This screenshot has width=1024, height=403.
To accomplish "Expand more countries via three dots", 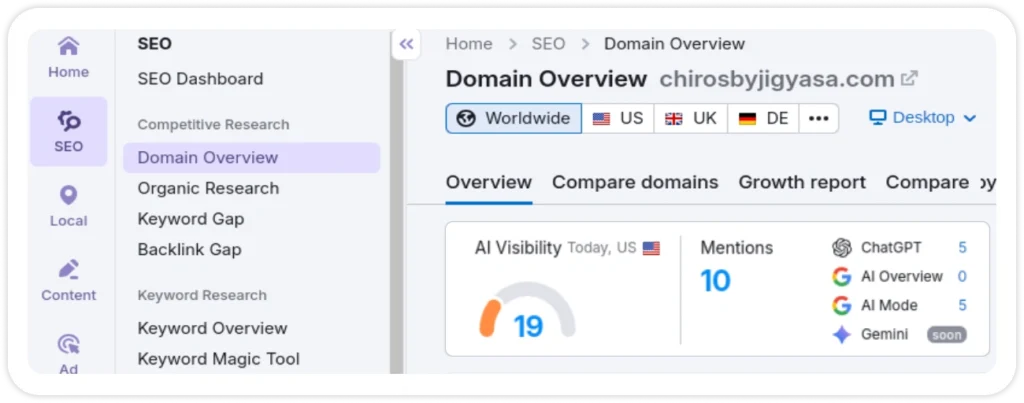I will click(x=818, y=118).
